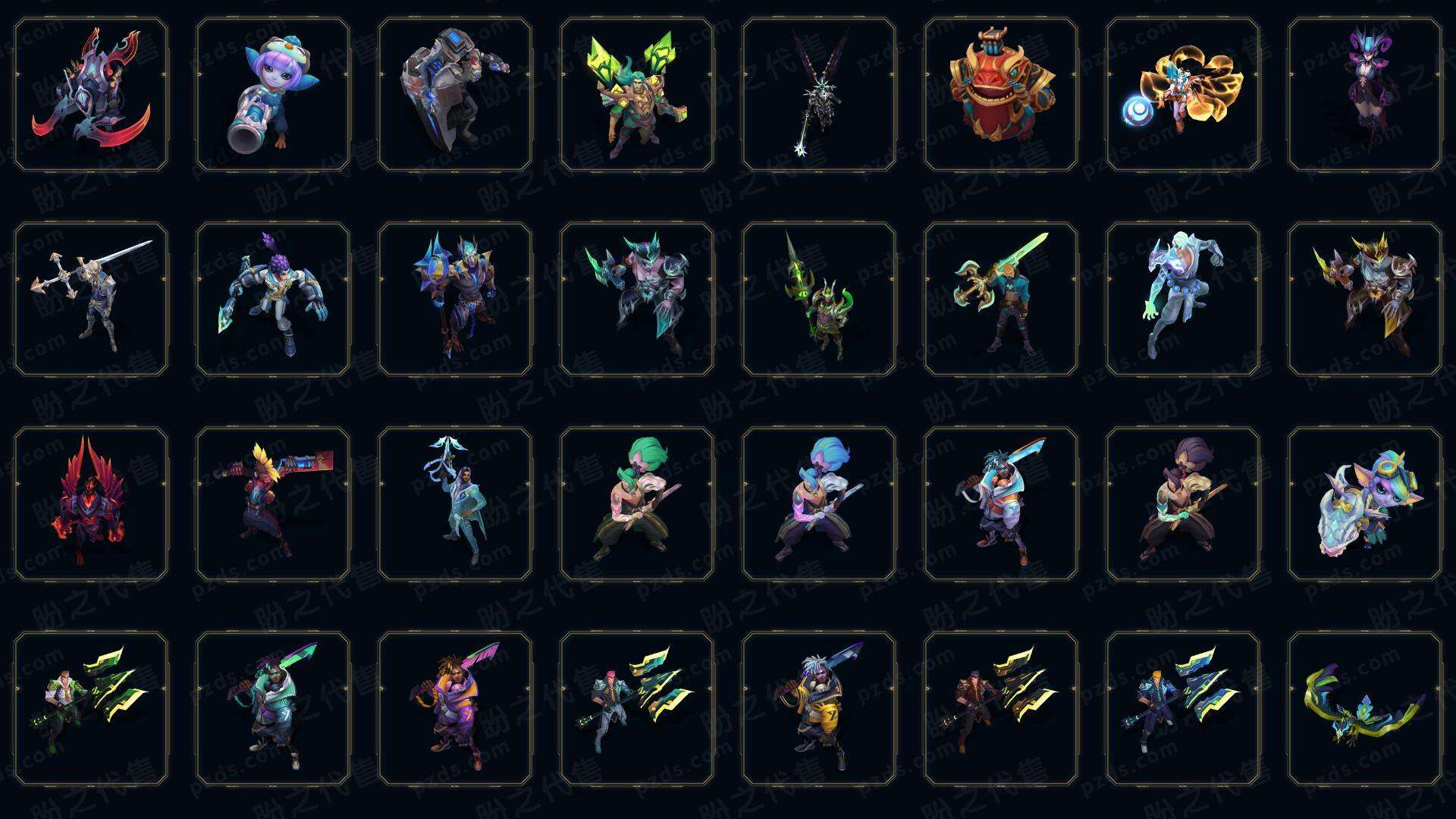Select the red scythe-wielding armored skin

click(91, 95)
